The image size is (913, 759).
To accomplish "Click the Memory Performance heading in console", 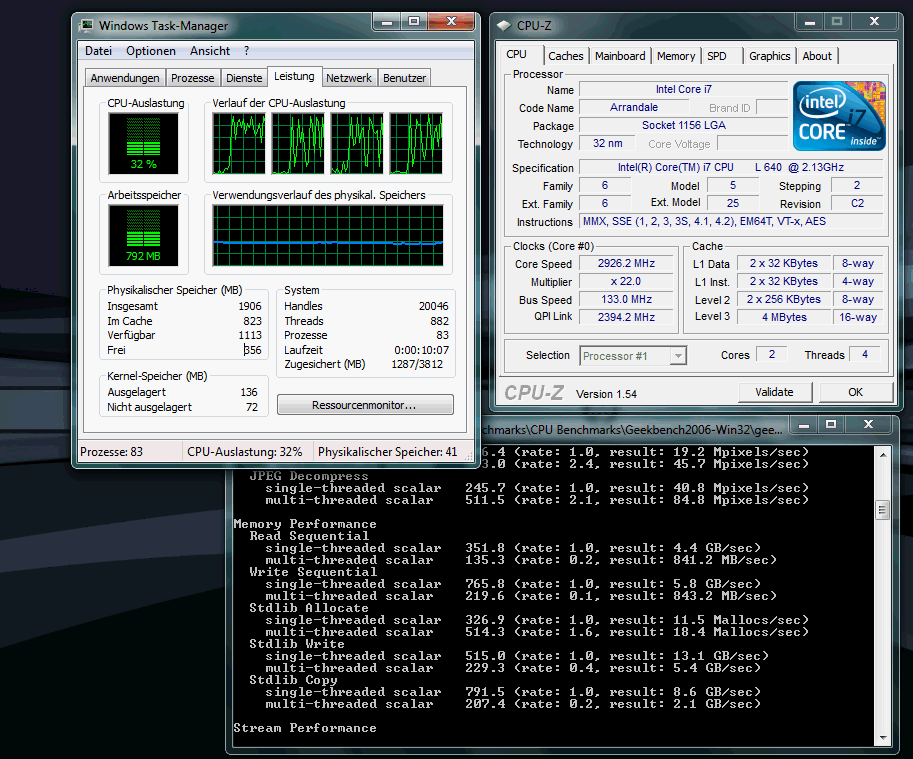I will click(305, 524).
